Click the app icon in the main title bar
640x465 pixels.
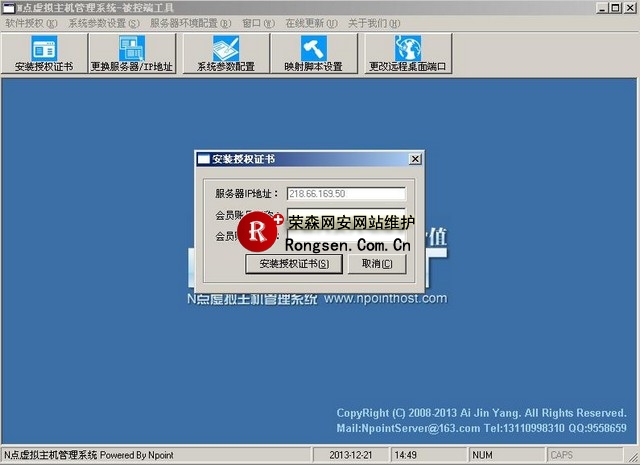click(8, 7)
